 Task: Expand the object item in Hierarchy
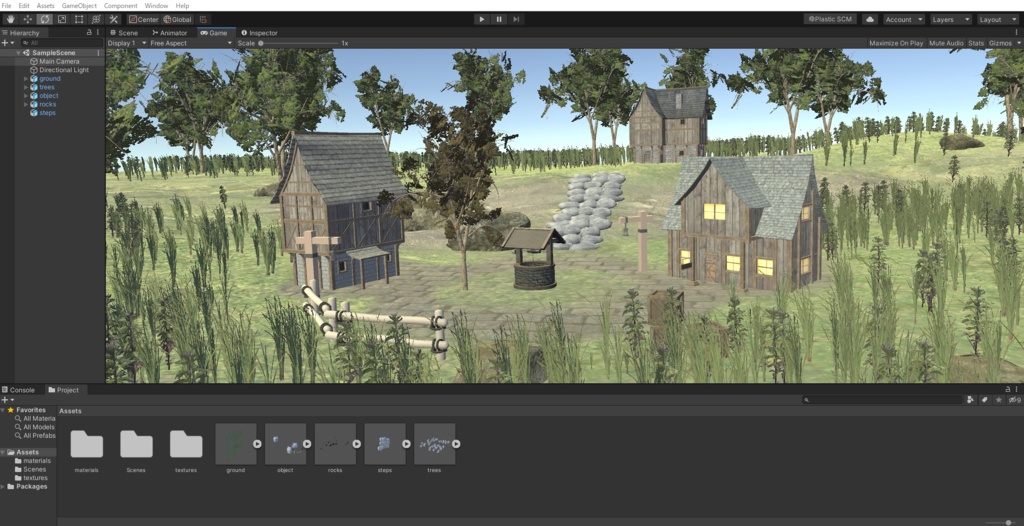click(x=26, y=95)
